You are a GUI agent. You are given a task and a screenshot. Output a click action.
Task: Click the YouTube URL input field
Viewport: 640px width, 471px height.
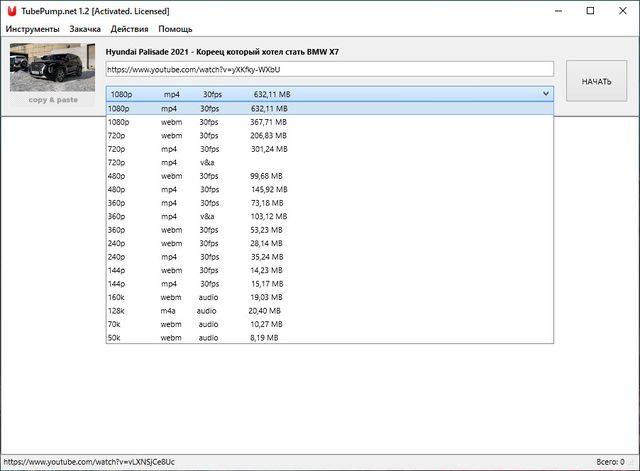[x=329, y=69]
